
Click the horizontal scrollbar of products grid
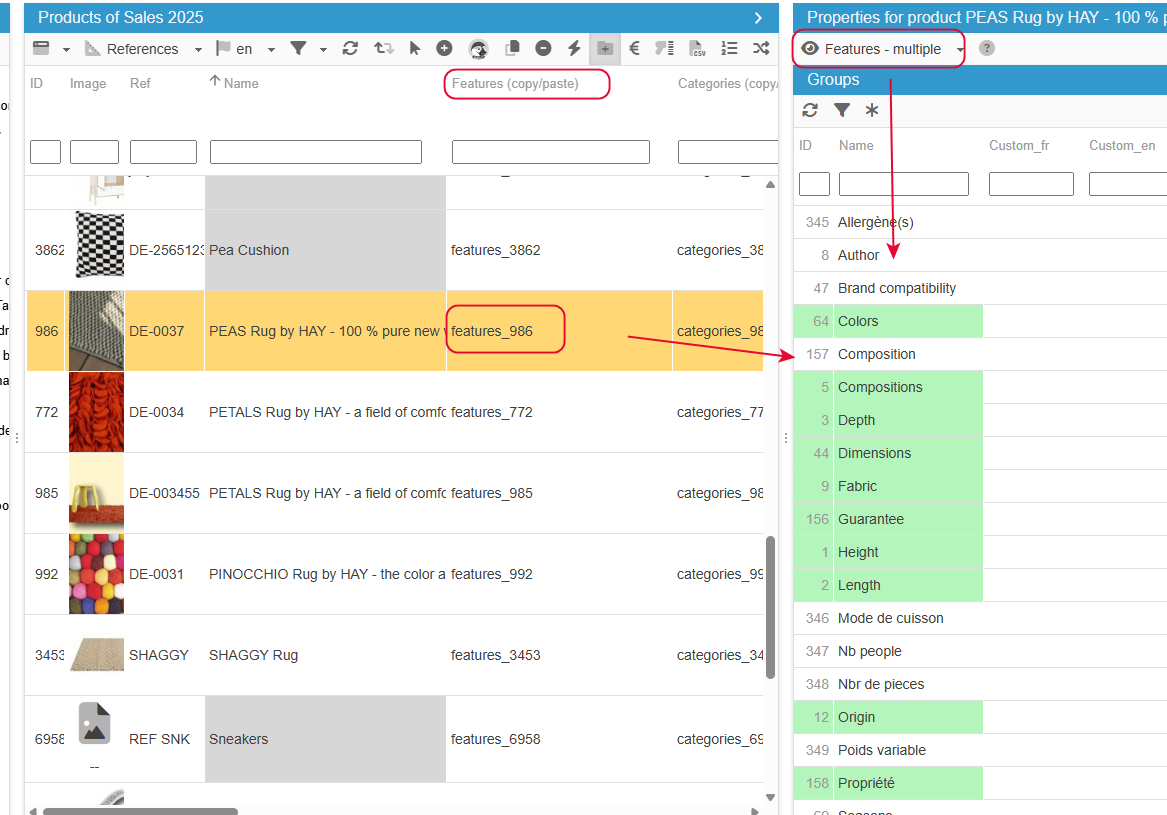pos(140,811)
